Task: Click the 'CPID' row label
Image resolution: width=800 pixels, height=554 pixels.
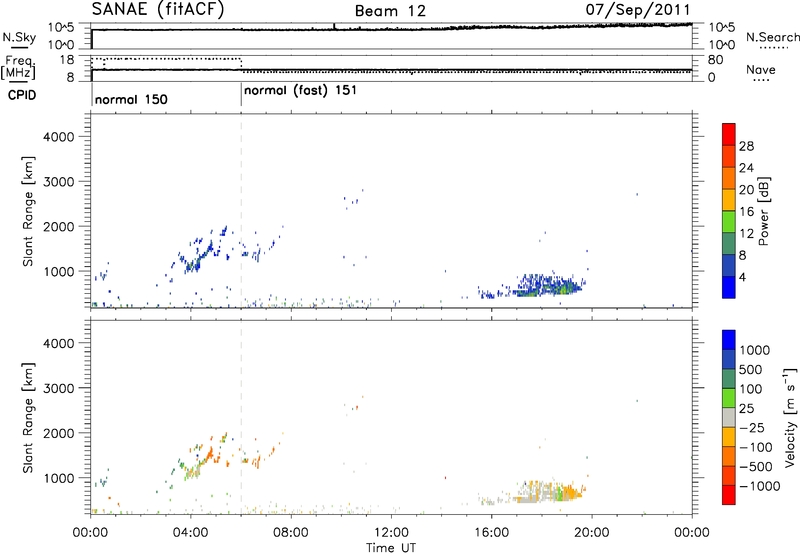Action: (x=22, y=95)
